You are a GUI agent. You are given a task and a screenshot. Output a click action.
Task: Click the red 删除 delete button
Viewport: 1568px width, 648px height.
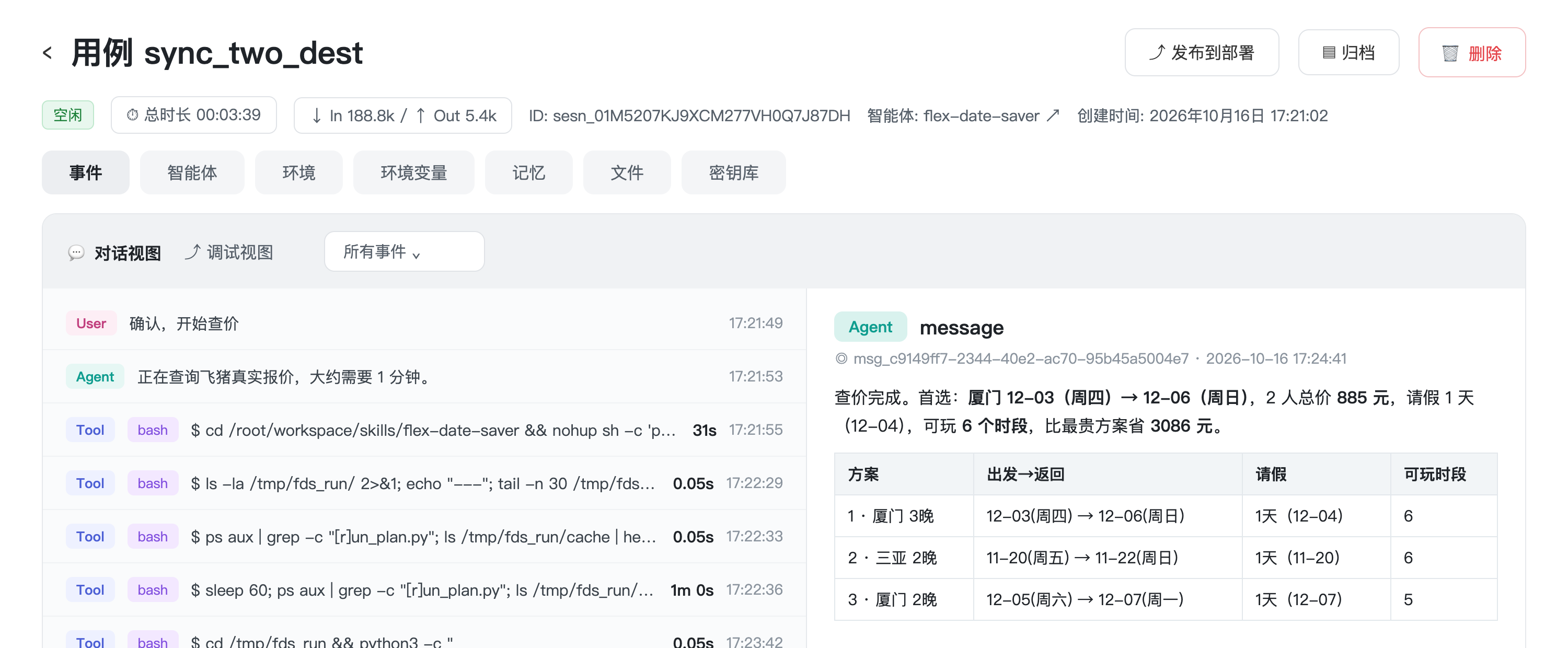coord(1471,53)
